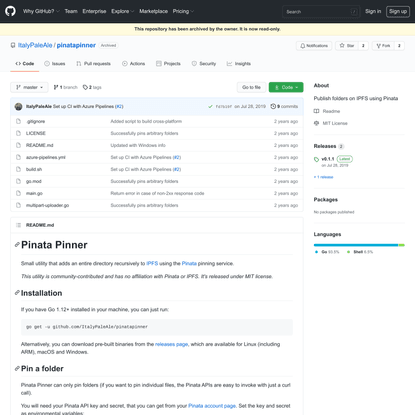
Task: Open the GitHub logo homepage icon
Action: pyautogui.click(x=10, y=11)
